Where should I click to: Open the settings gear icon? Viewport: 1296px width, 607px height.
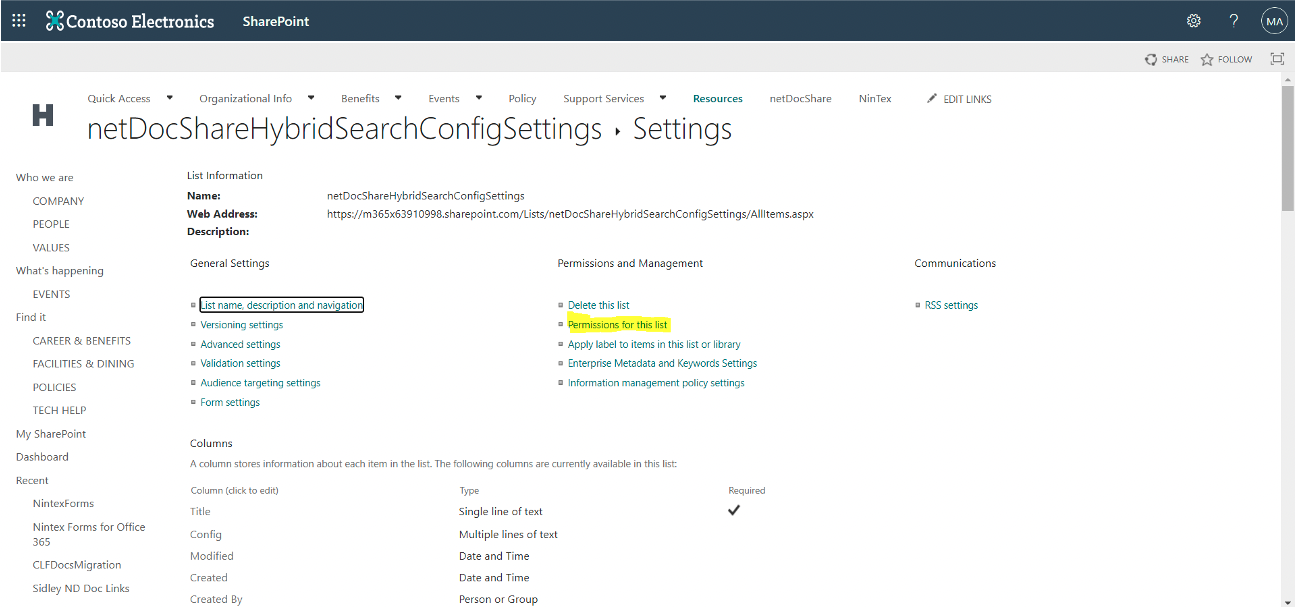(1193, 20)
